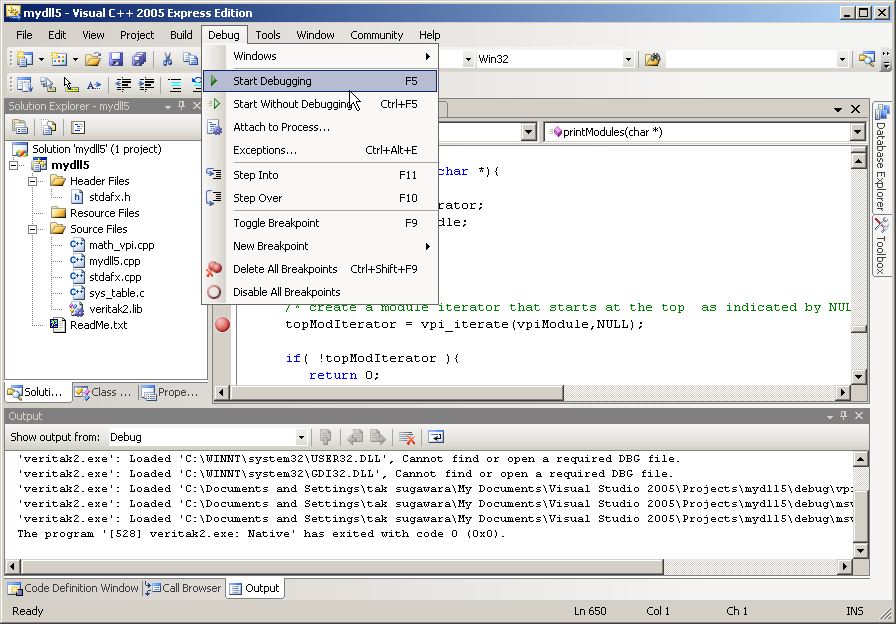Switch to the Call Browser tab
Screen dimensions: 896x624
click(x=183, y=588)
